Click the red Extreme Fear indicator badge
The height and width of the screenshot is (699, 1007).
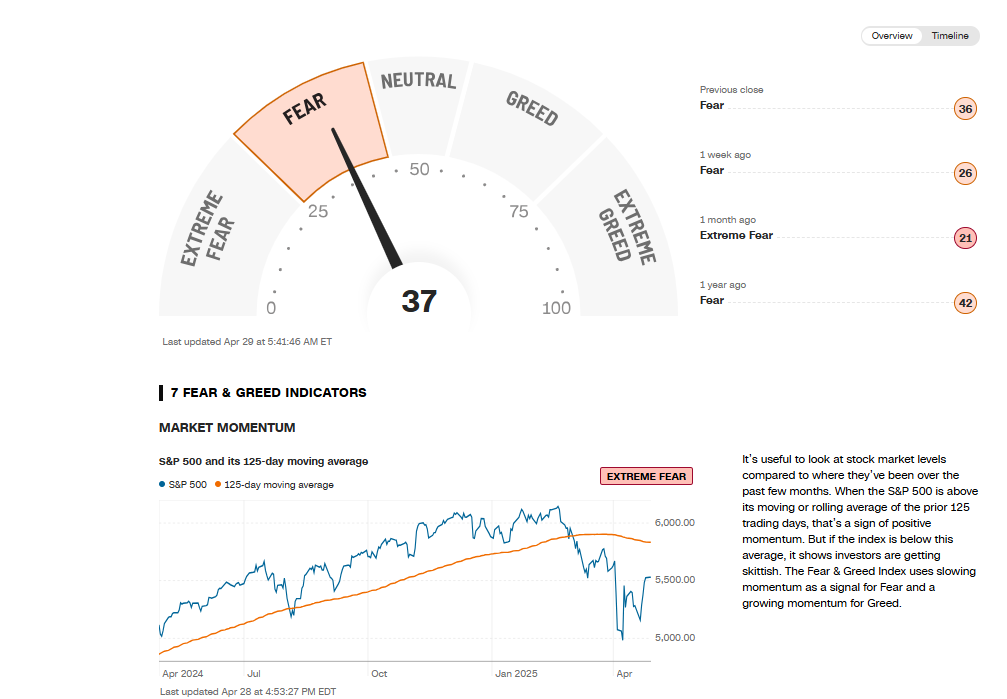point(646,476)
